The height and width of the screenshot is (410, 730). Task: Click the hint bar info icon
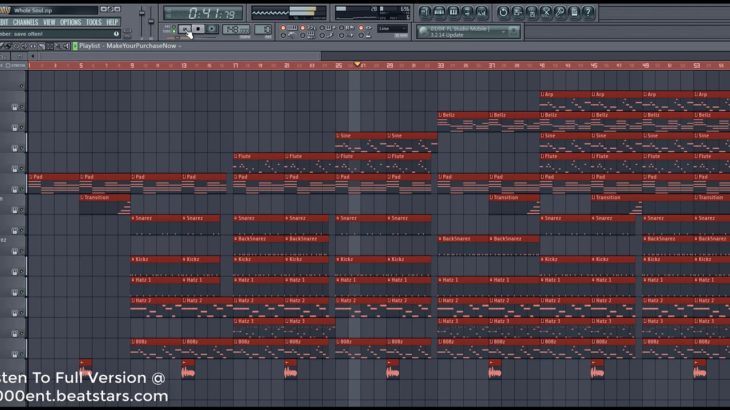point(116,34)
